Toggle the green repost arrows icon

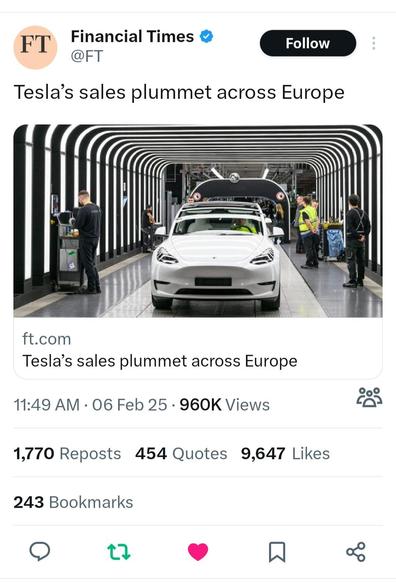(119, 552)
